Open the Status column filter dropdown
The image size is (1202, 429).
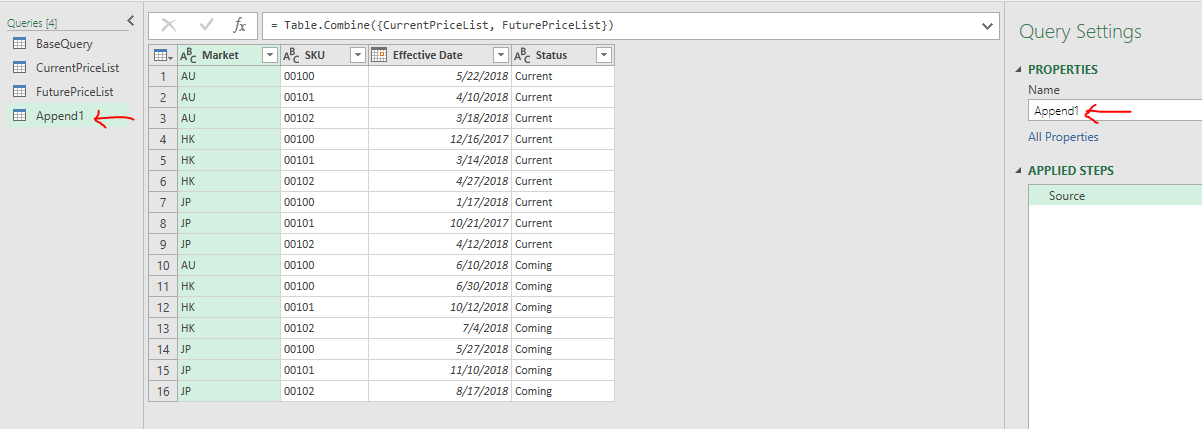tap(603, 55)
